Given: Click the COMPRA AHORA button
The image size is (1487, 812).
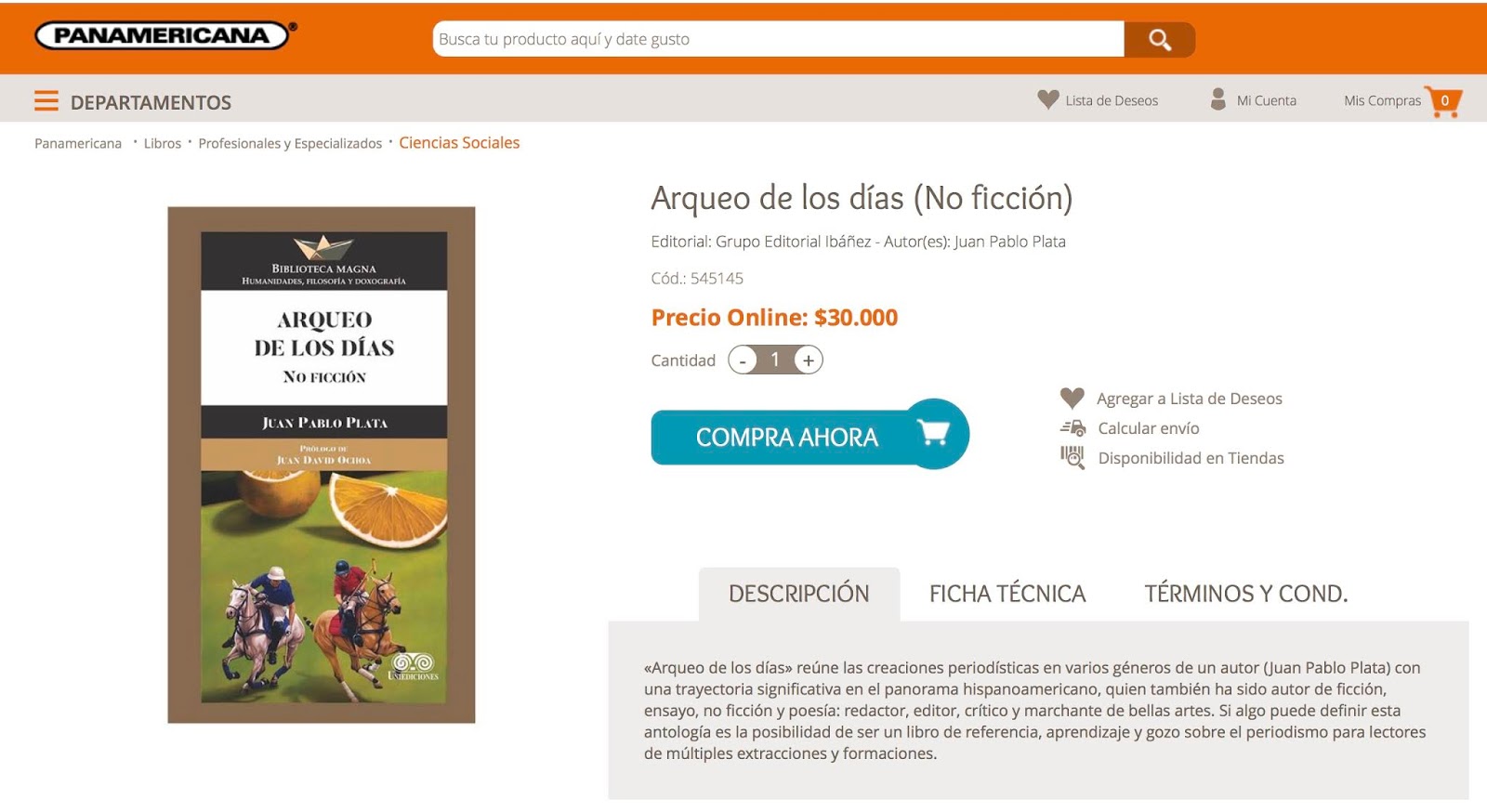Looking at the screenshot, I should [809, 435].
